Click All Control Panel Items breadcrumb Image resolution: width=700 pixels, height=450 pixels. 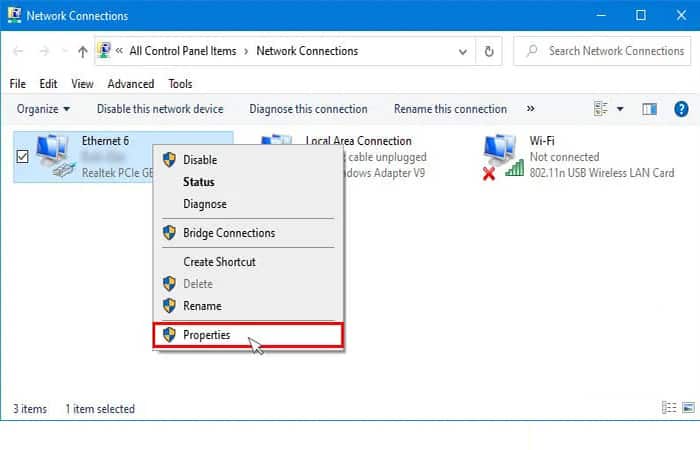183,51
